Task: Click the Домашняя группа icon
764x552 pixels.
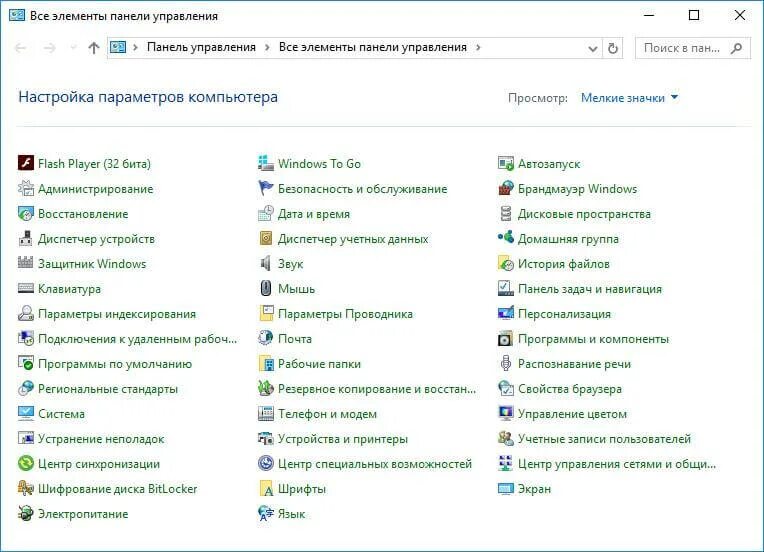Action: coord(506,238)
